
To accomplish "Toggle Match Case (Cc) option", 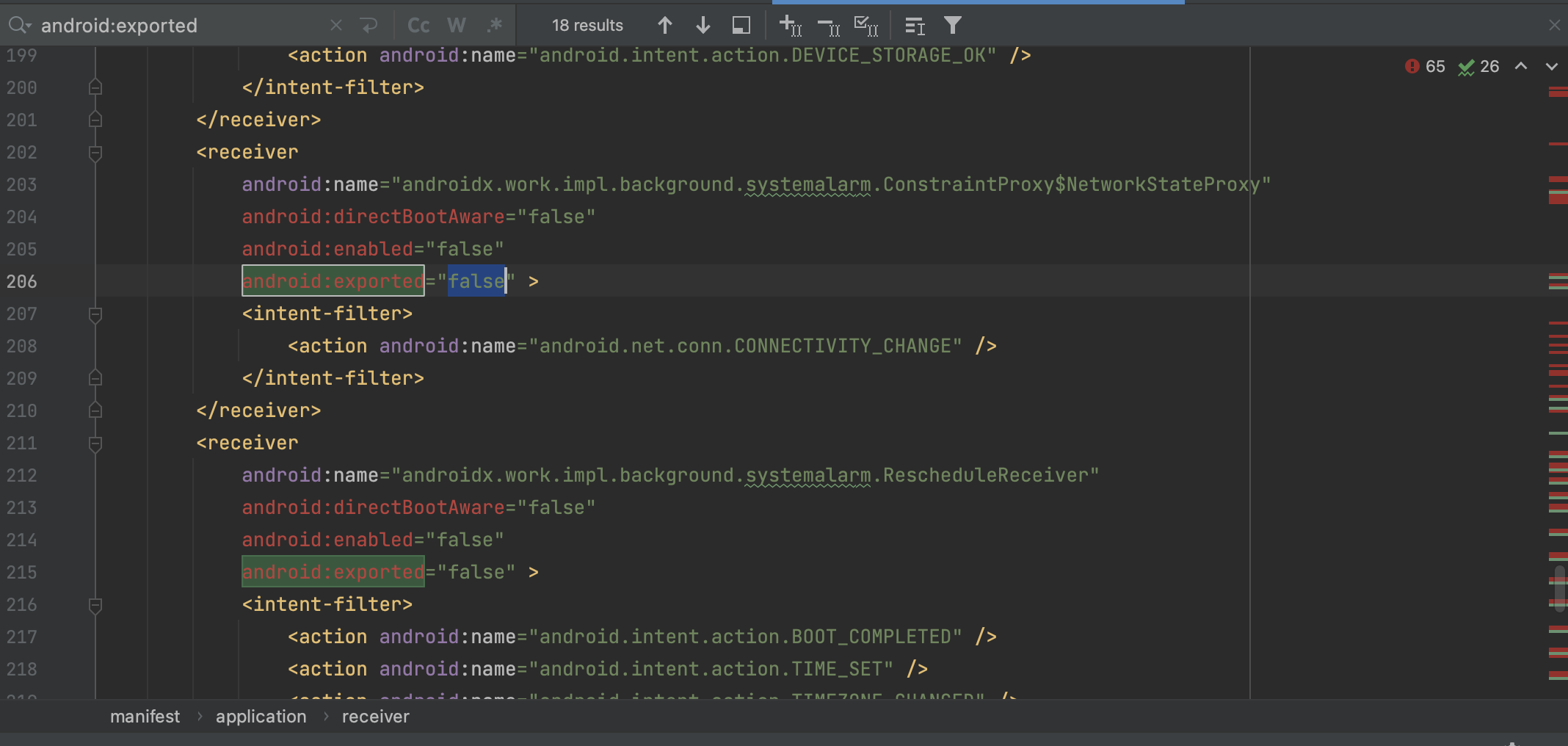I will pyautogui.click(x=418, y=26).
